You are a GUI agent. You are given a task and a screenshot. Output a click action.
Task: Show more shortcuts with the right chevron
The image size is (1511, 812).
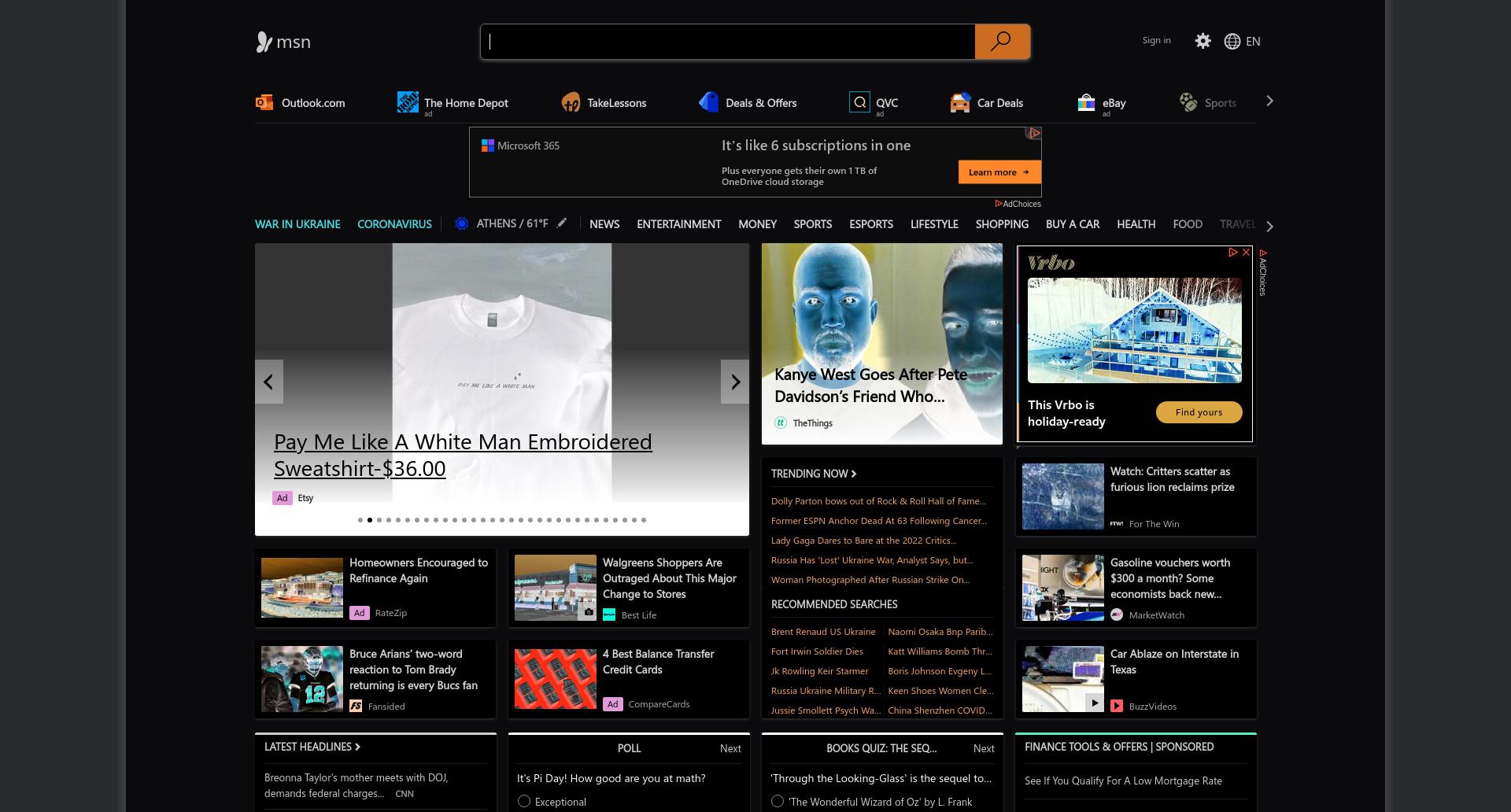tap(1269, 101)
